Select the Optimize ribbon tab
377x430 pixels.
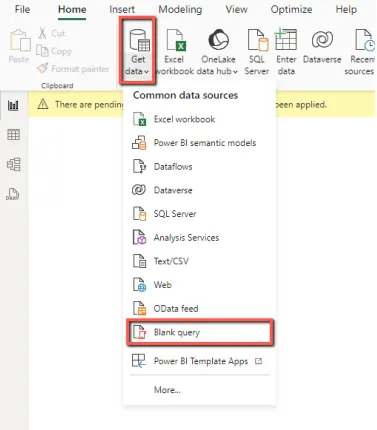point(291,9)
